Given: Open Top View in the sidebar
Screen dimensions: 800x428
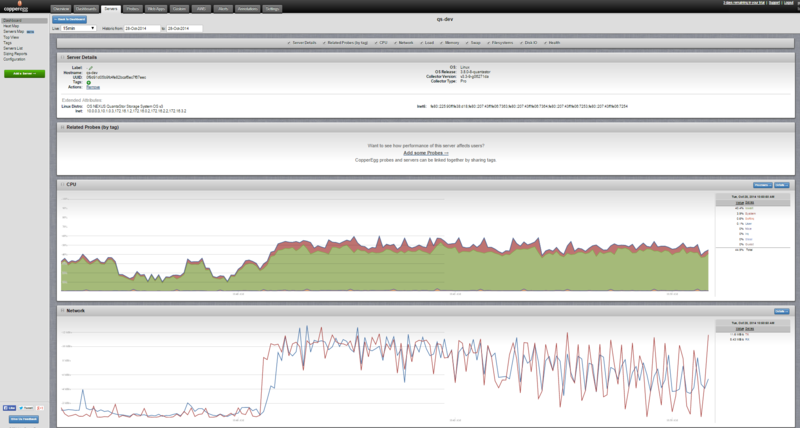Looking at the screenshot, I should 11,37.
